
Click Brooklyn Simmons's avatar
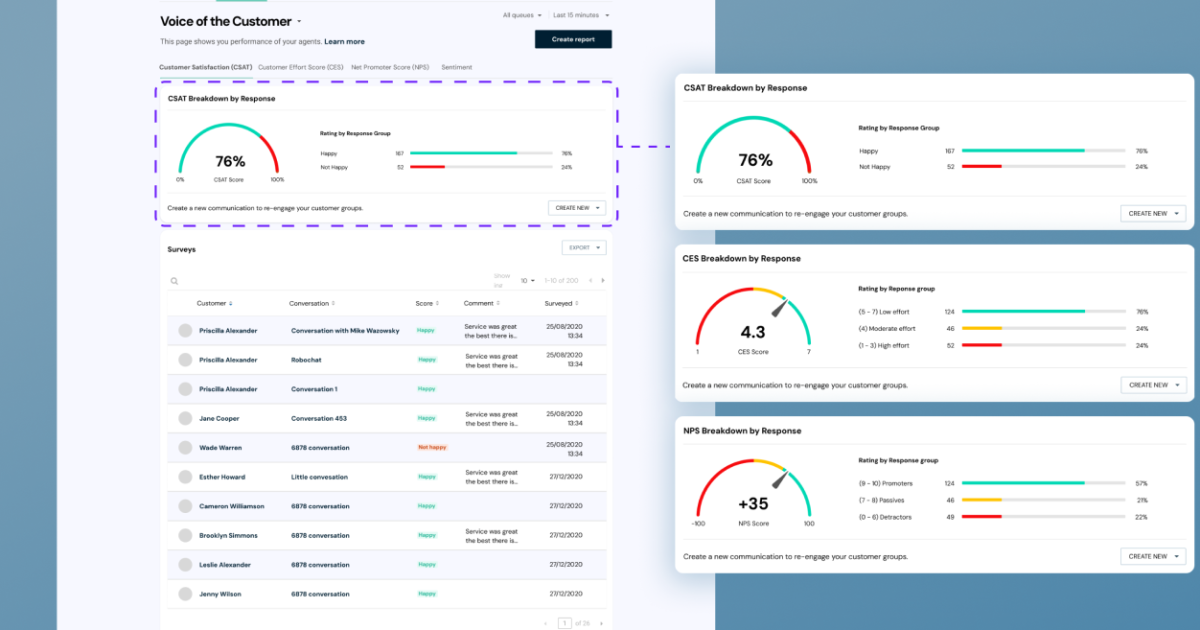[x=185, y=536]
